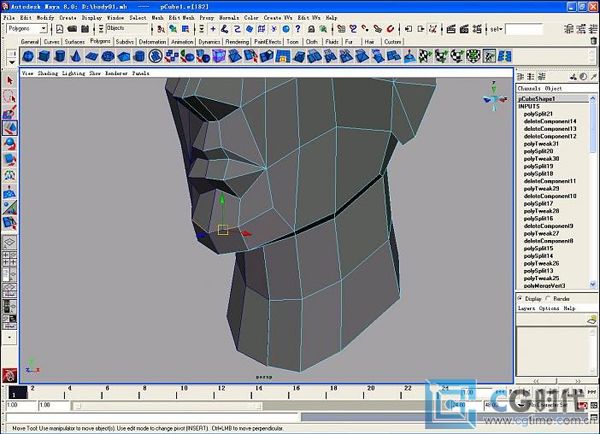Image resolution: width=600 pixels, height=434 pixels.
Task: Open the Polygons menu set dropdown
Action: [43, 29]
